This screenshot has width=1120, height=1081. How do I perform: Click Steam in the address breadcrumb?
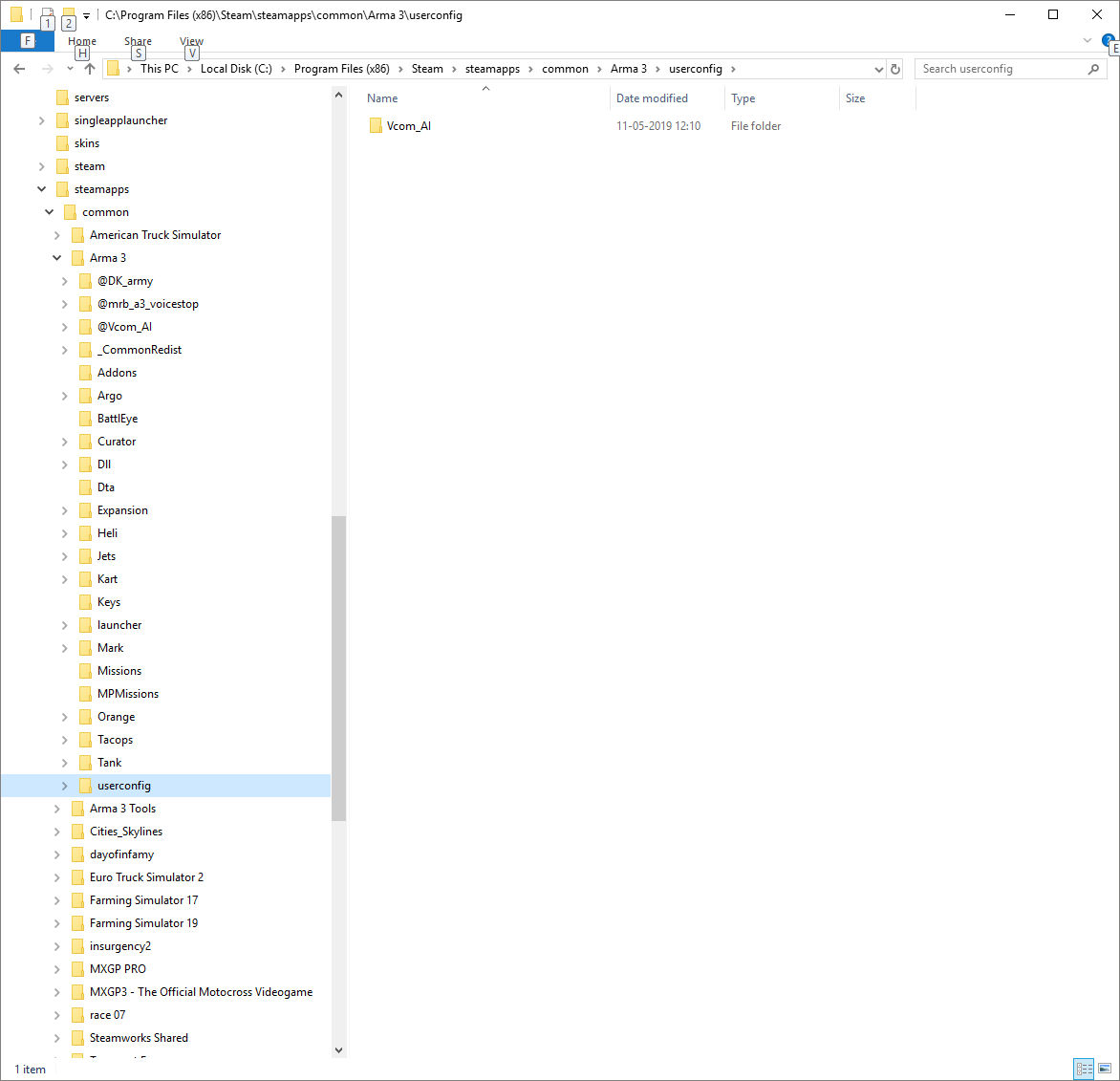click(x=427, y=69)
